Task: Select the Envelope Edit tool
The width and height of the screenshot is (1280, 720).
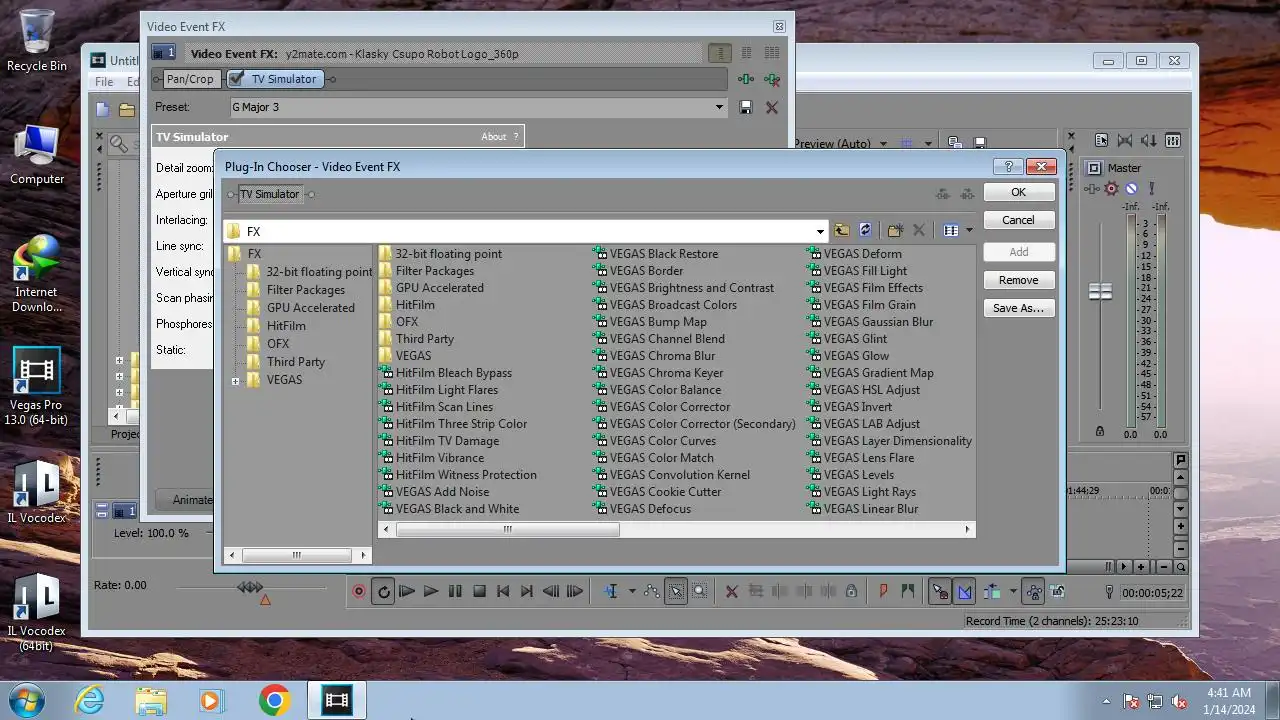Action: click(652, 591)
